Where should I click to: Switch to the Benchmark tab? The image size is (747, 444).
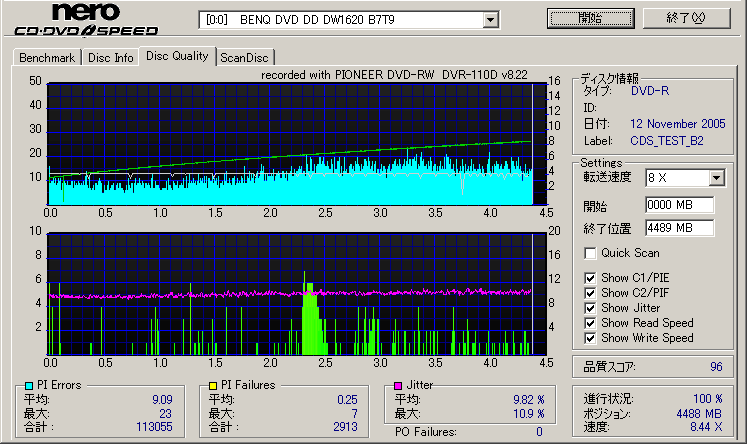pos(47,58)
